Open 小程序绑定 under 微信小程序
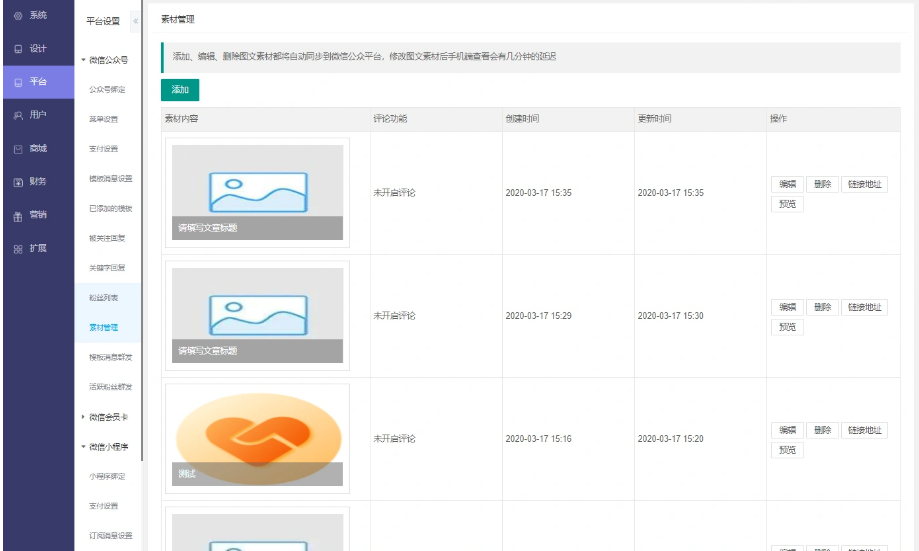This screenshot has width=919, height=551. point(107,477)
